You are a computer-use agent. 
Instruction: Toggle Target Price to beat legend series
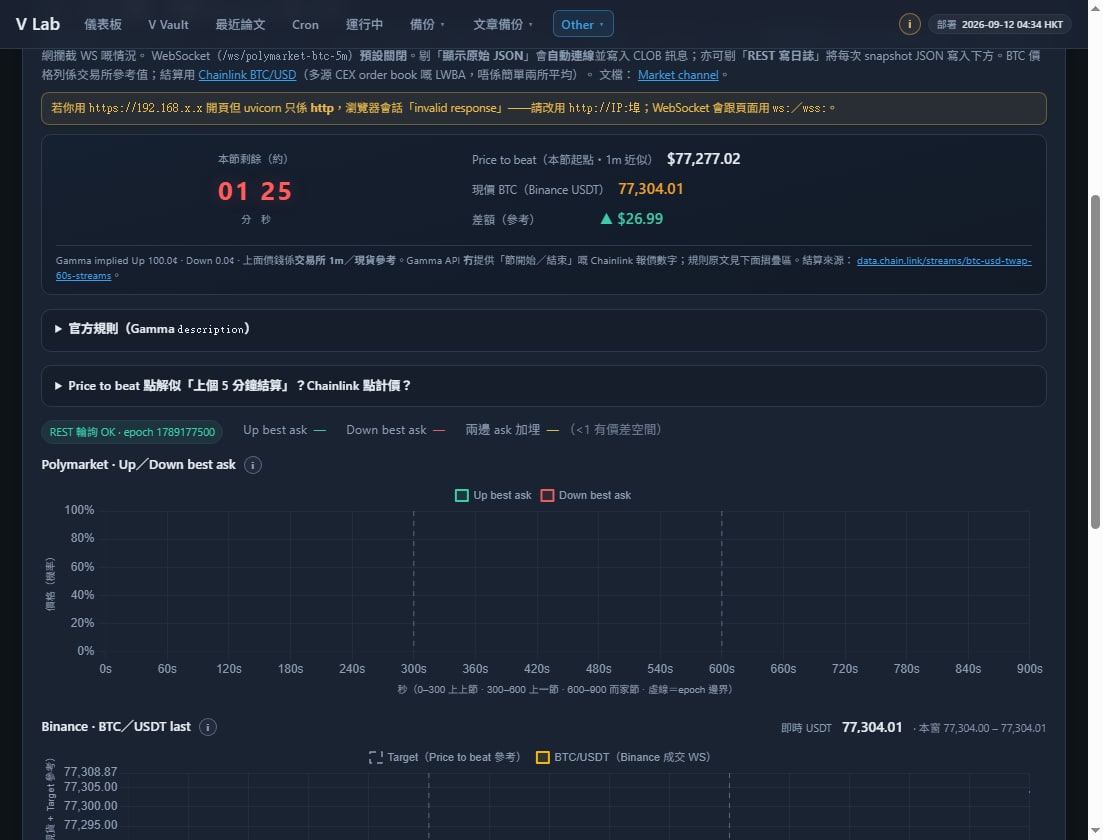tap(445, 757)
